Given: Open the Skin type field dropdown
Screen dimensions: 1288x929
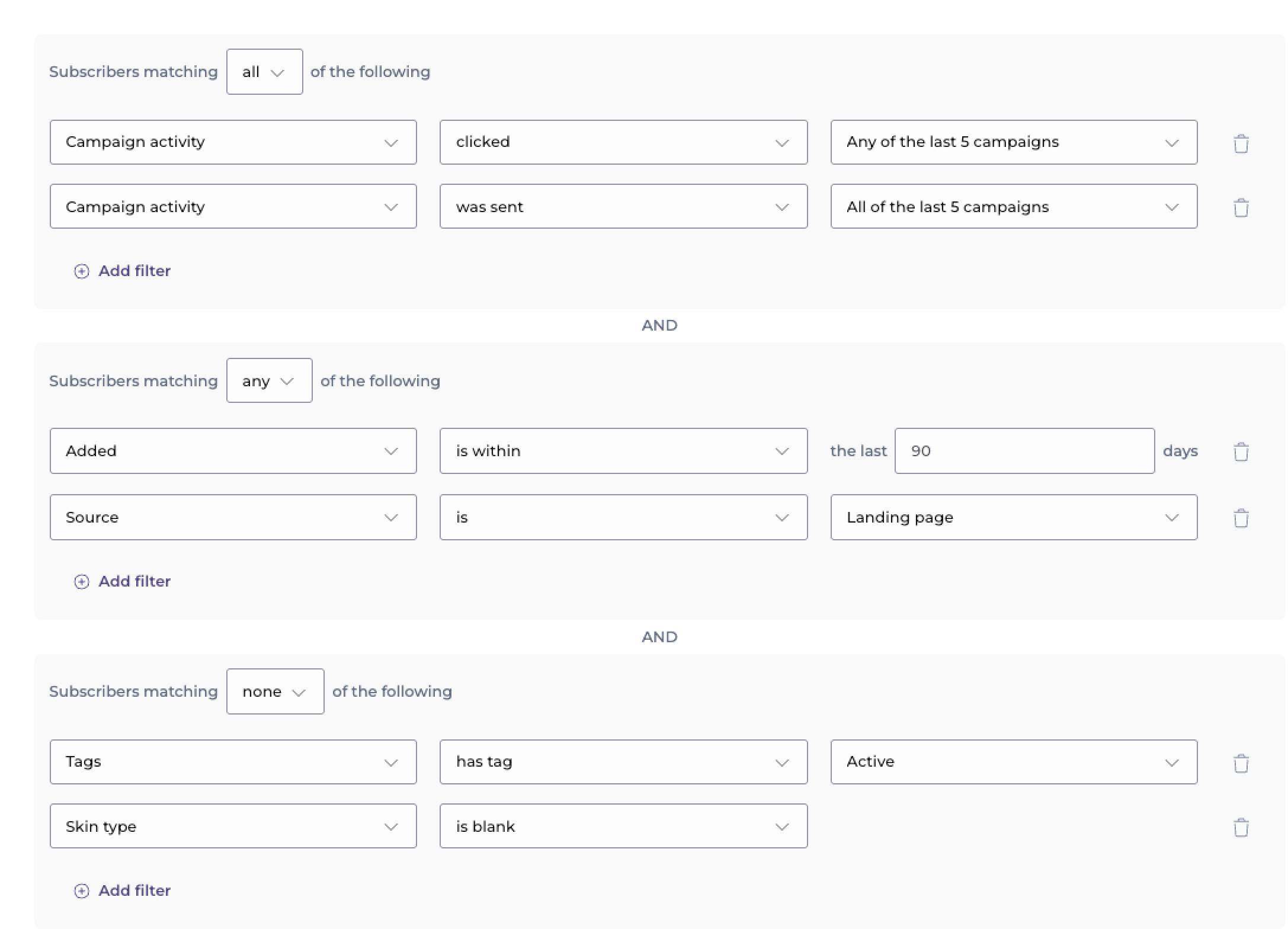Looking at the screenshot, I should click(x=233, y=826).
